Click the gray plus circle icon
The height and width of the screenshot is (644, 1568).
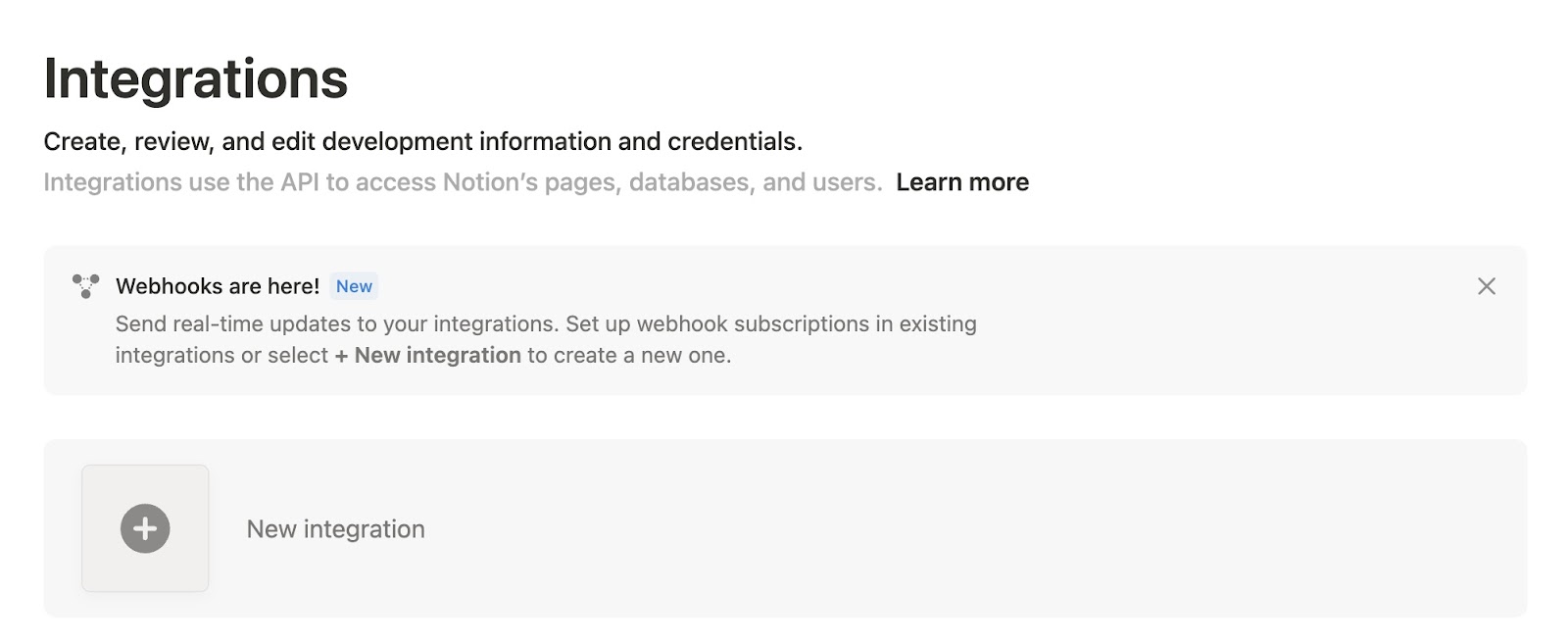click(145, 528)
